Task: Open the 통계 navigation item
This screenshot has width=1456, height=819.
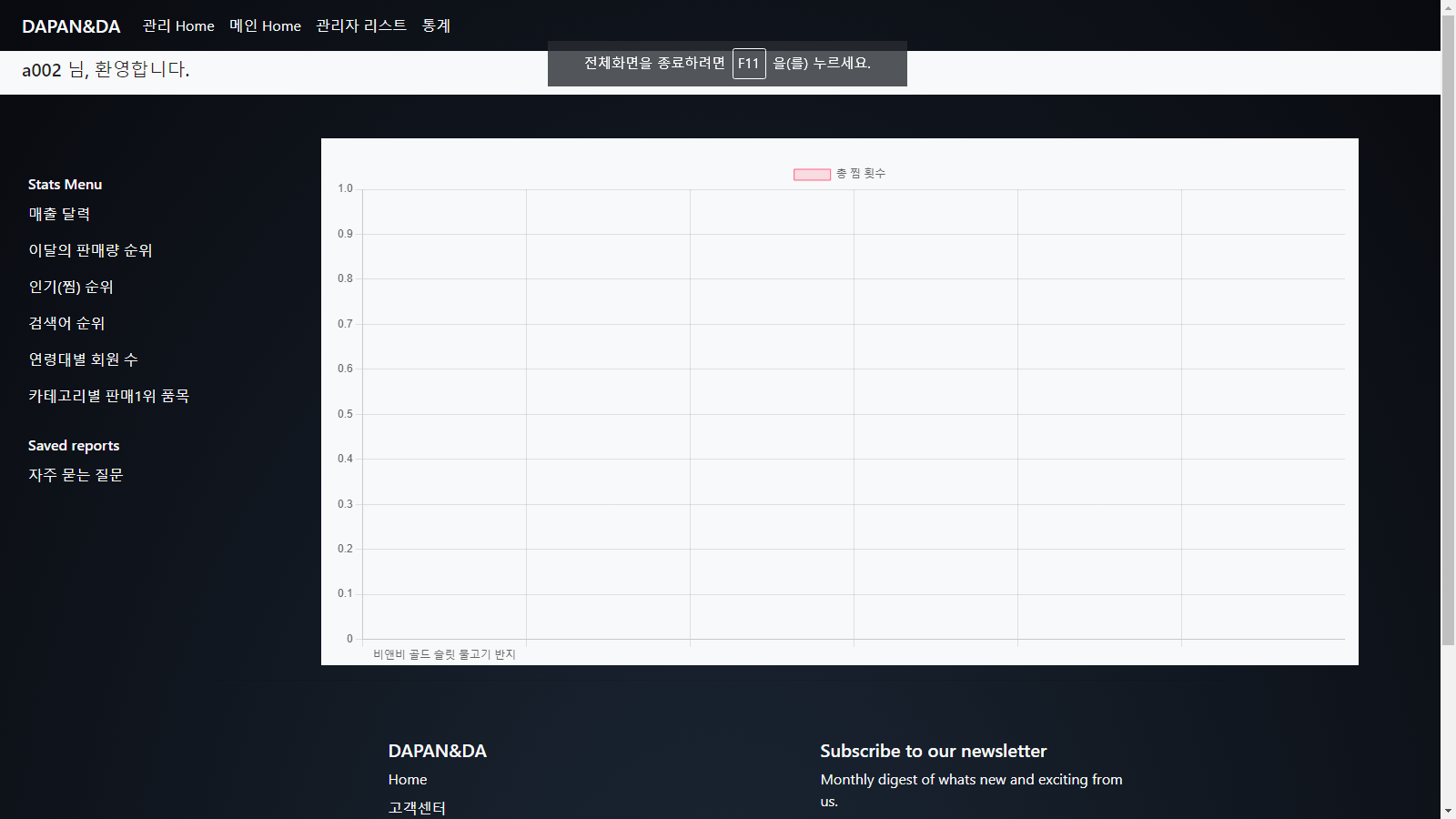Action: (435, 26)
